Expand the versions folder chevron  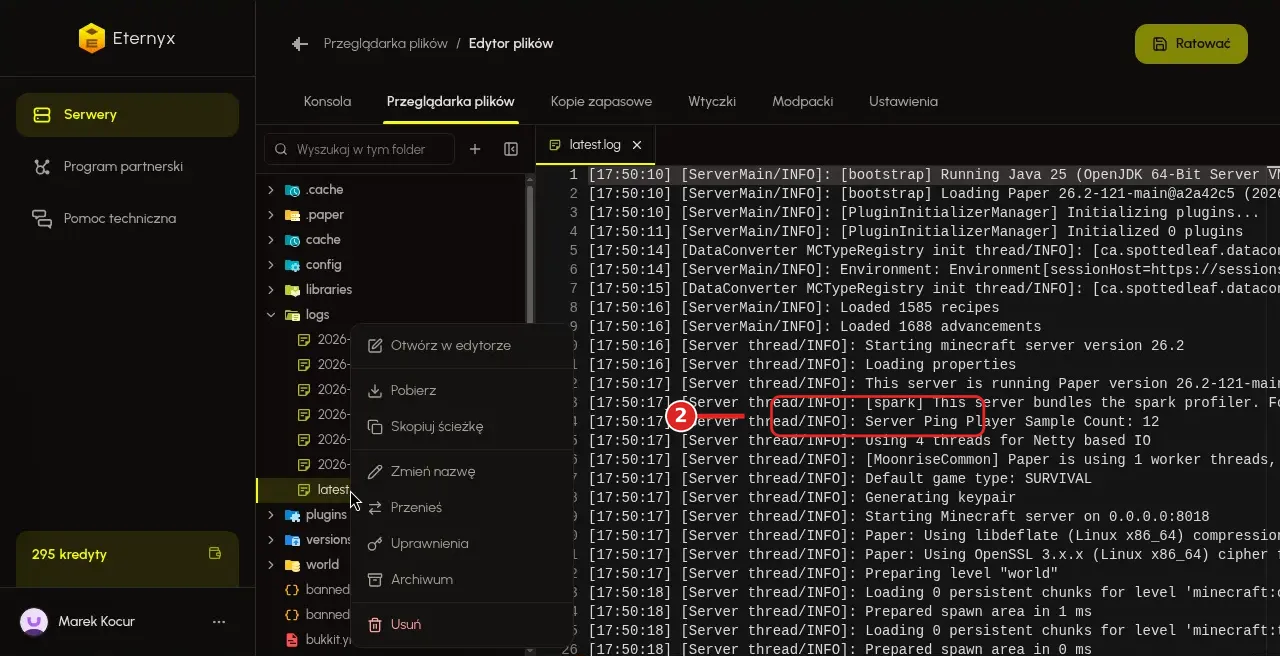tap(270, 540)
